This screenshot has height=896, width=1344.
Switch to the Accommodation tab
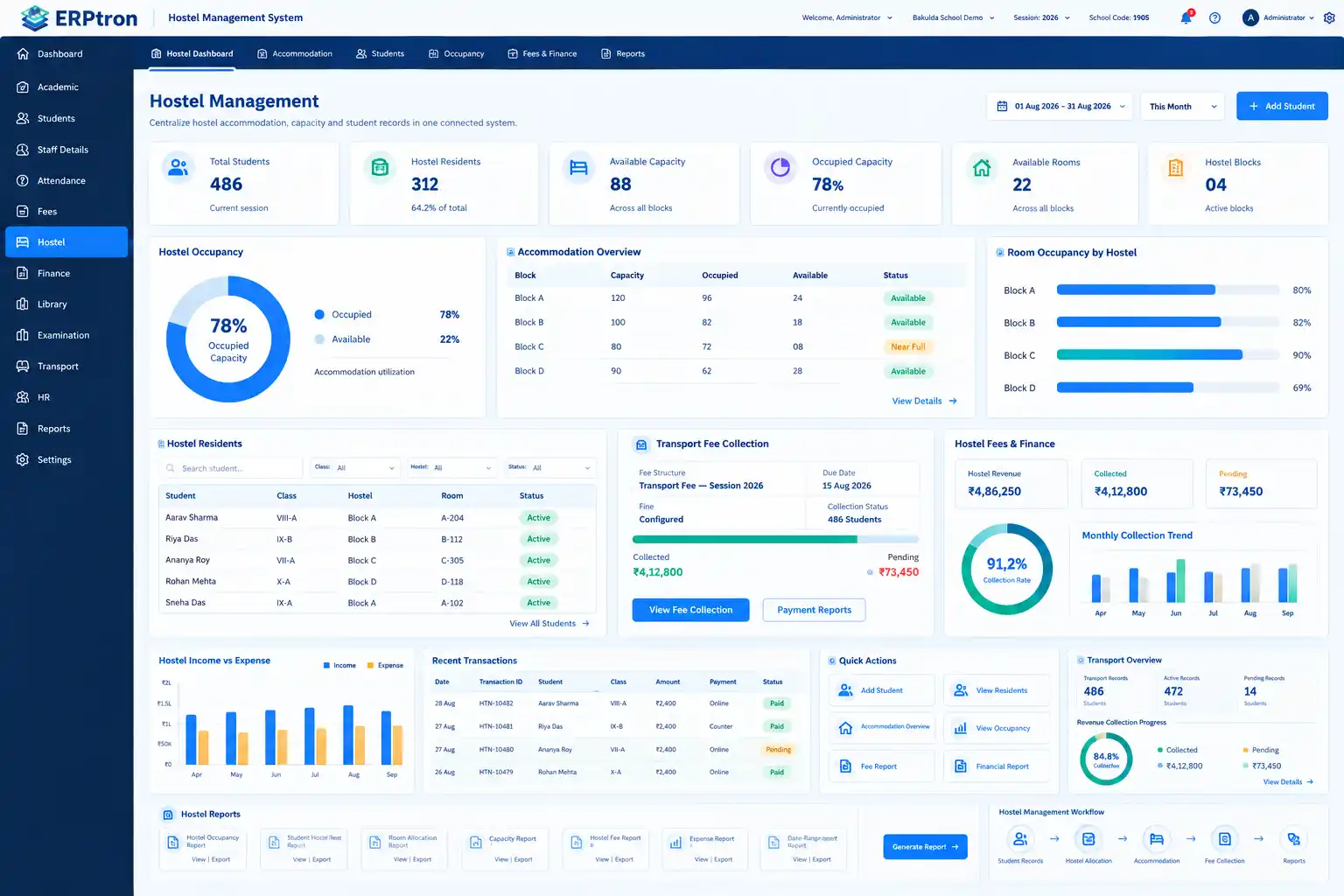pos(295,53)
